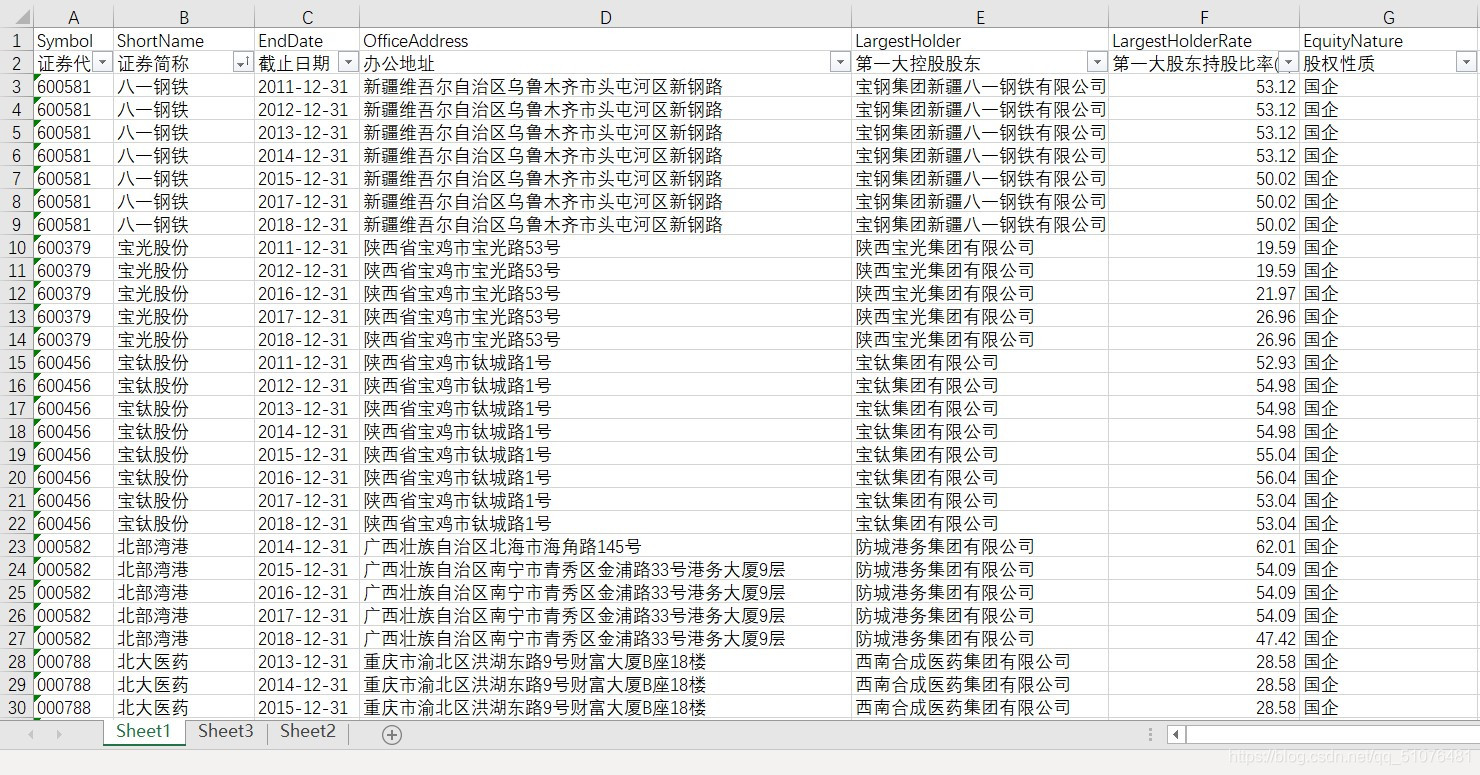Select value 21.97 in column F
This screenshot has width=1480, height=775.
[1204, 293]
